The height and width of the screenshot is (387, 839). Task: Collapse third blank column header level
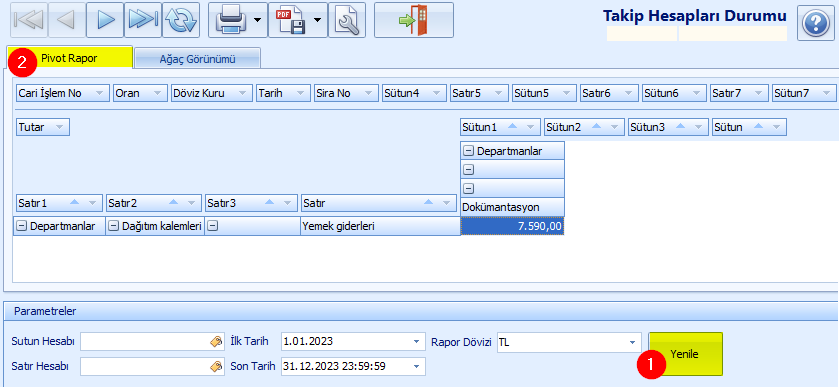point(468,188)
